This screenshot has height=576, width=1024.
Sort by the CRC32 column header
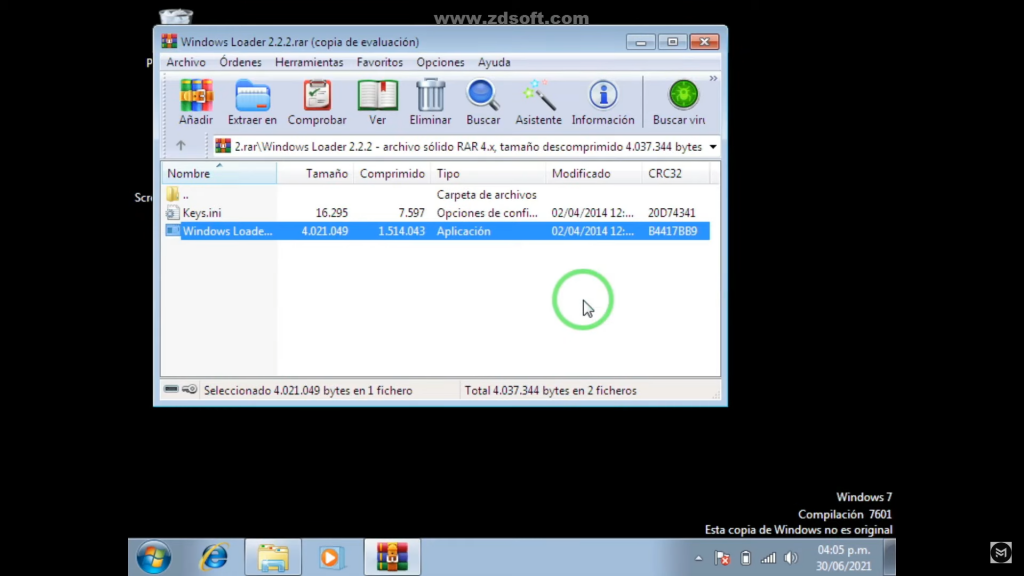(x=675, y=173)
